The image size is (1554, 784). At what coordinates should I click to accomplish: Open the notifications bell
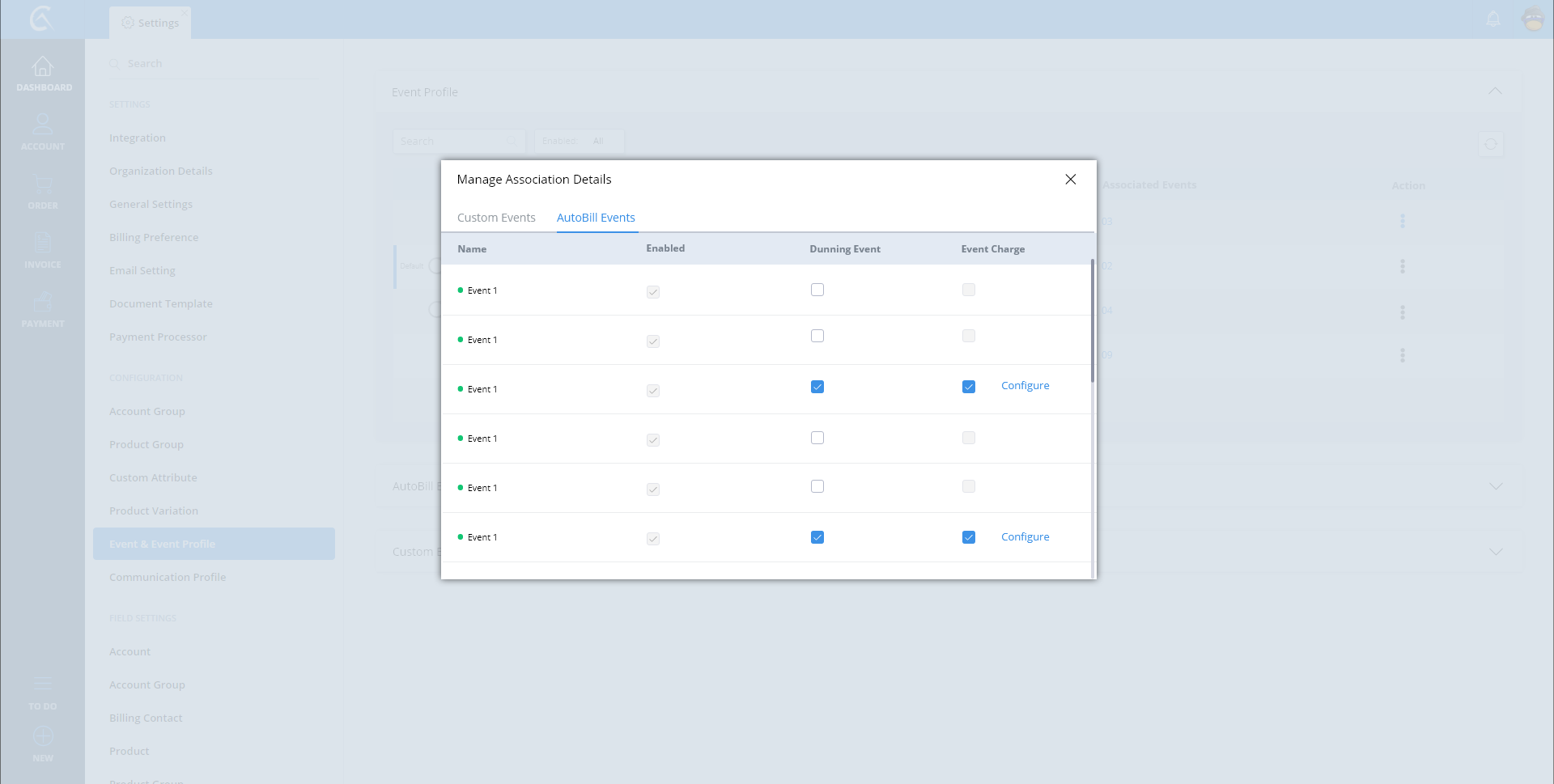tap(1493, 19)
